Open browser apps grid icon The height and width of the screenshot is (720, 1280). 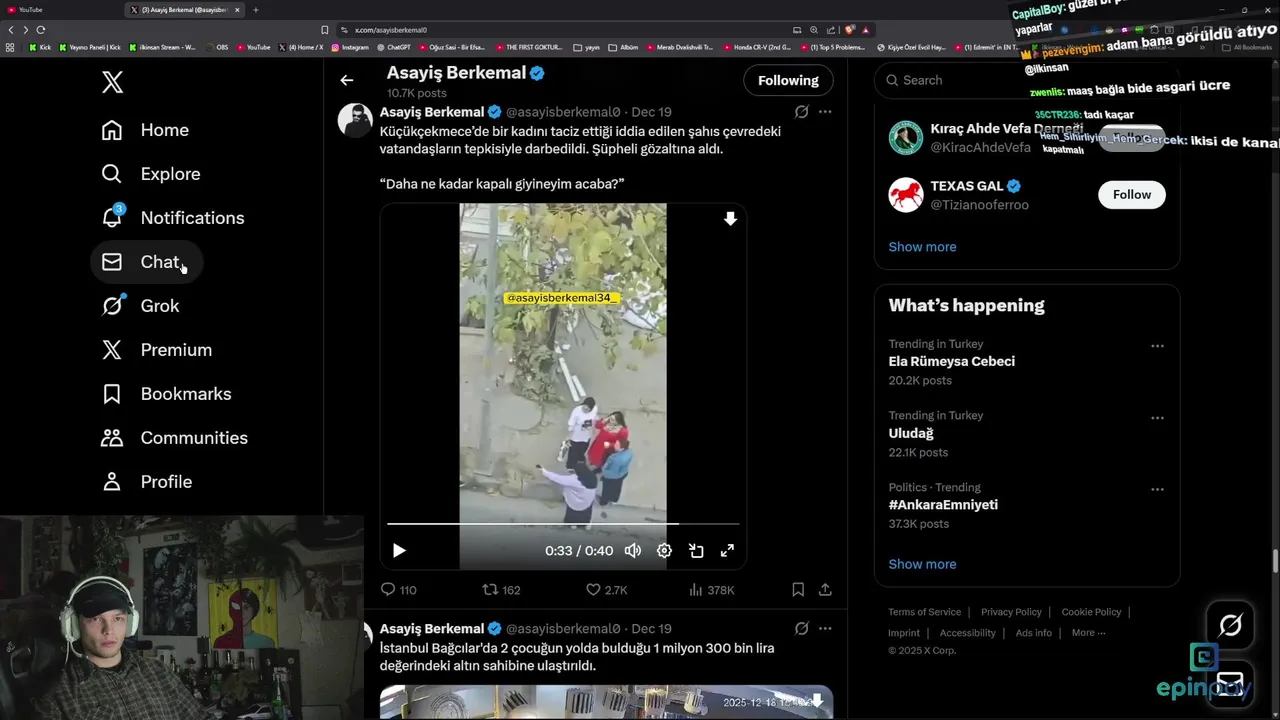(x=11, y=47)
